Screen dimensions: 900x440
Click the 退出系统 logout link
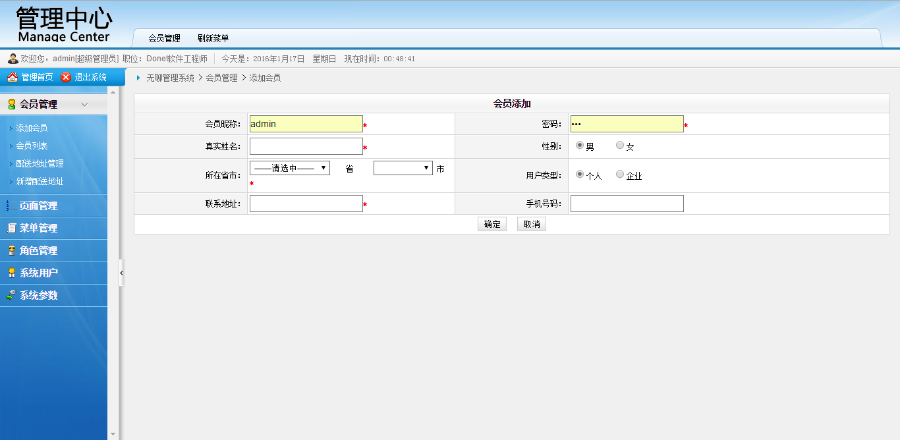tap(90, 77)
